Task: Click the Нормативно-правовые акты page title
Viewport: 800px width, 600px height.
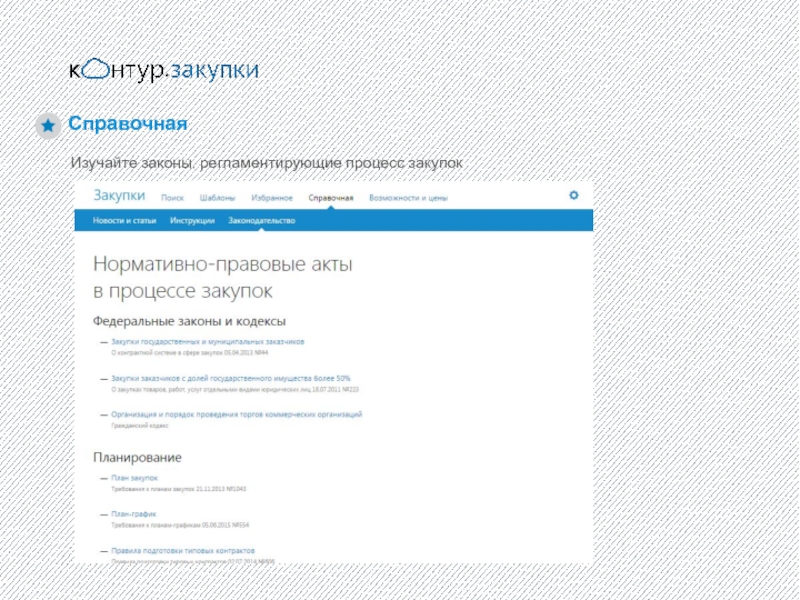Action: click(x=222, y=278)
